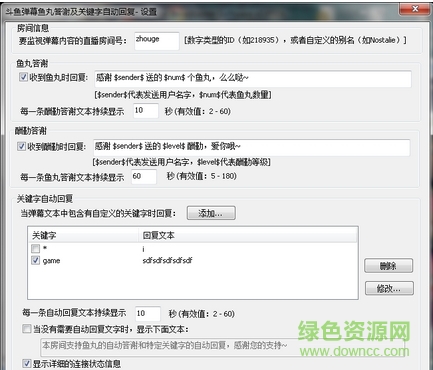The height and width of the screenshot is (370, 433).
Task: Uncheck the game keyword row checkbox
Action: pyautogui.click(x=35, y=260)
